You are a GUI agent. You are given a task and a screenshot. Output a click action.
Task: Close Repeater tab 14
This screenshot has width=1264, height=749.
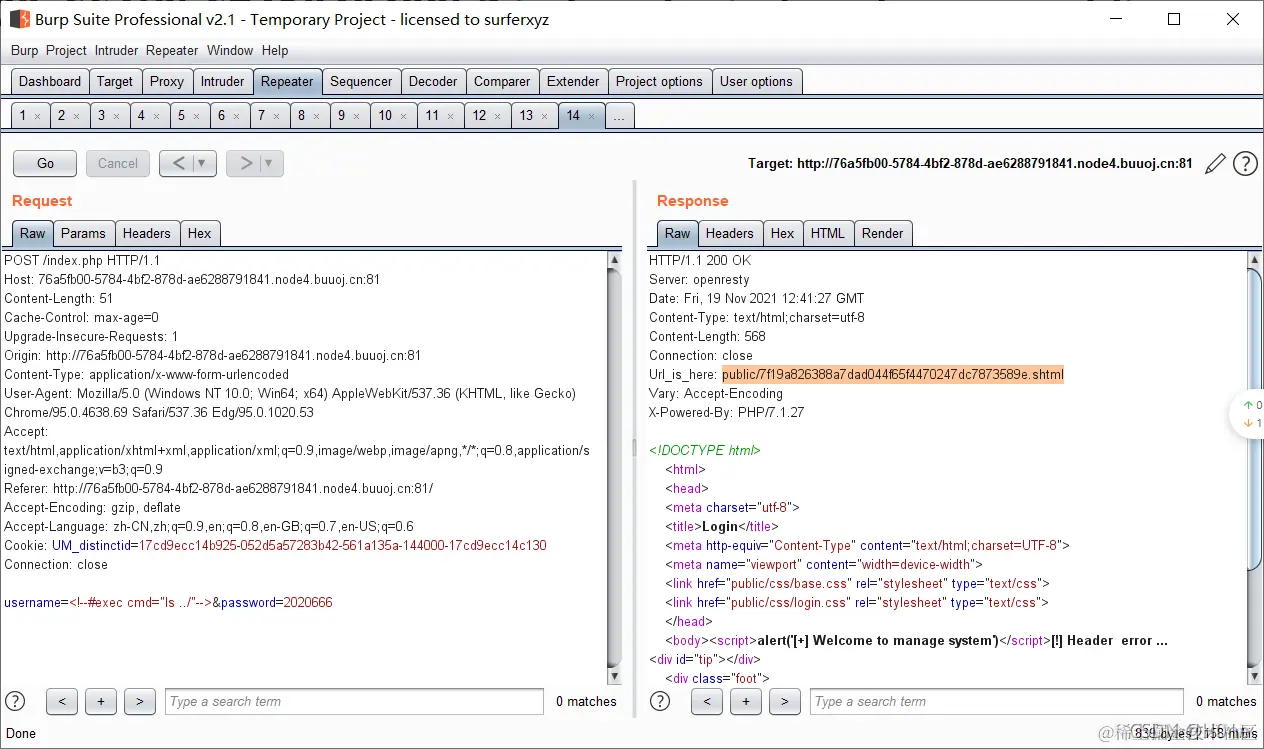click(591, 116)
